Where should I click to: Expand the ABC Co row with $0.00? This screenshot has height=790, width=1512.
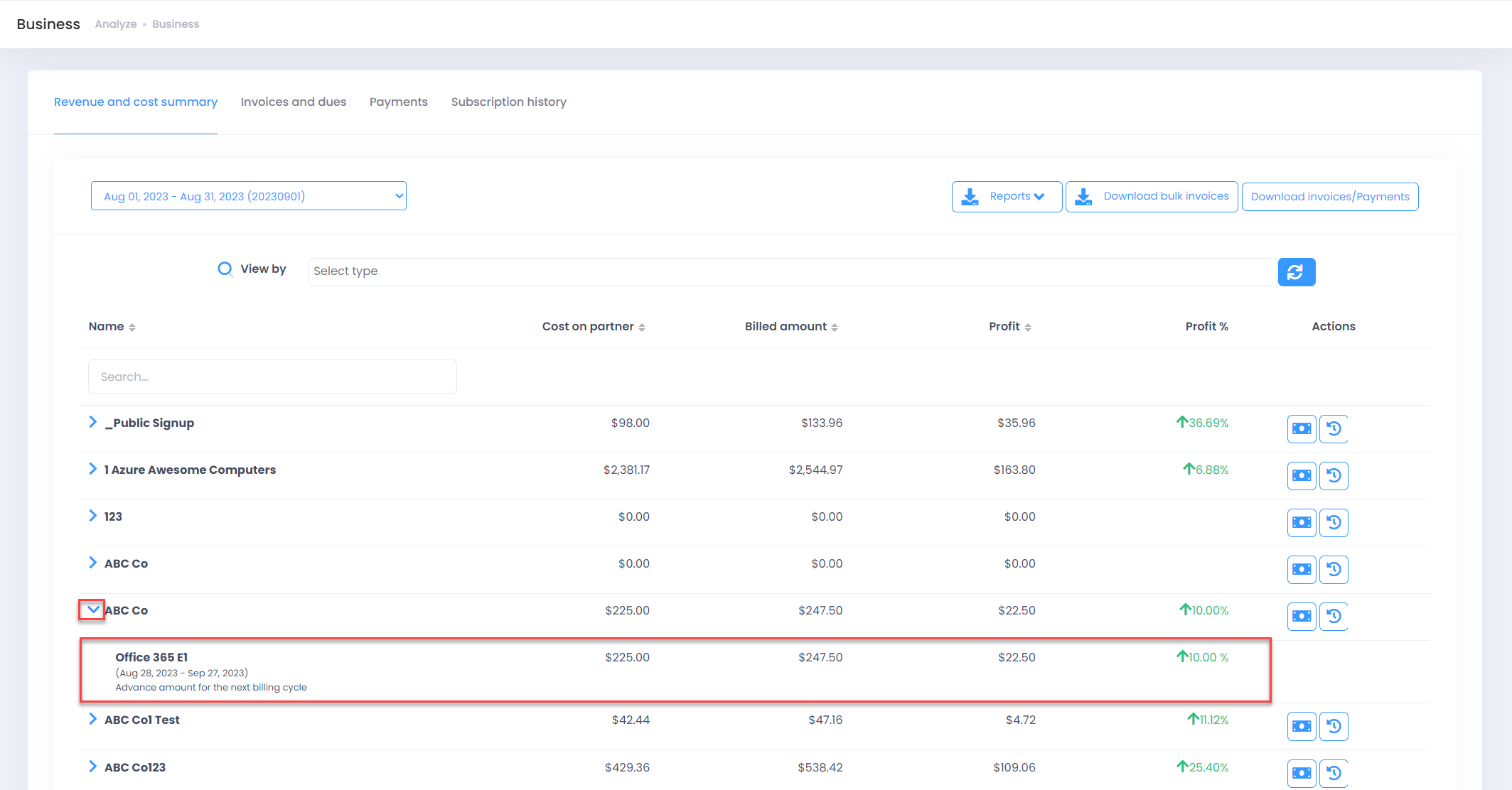tap(92, 563)
